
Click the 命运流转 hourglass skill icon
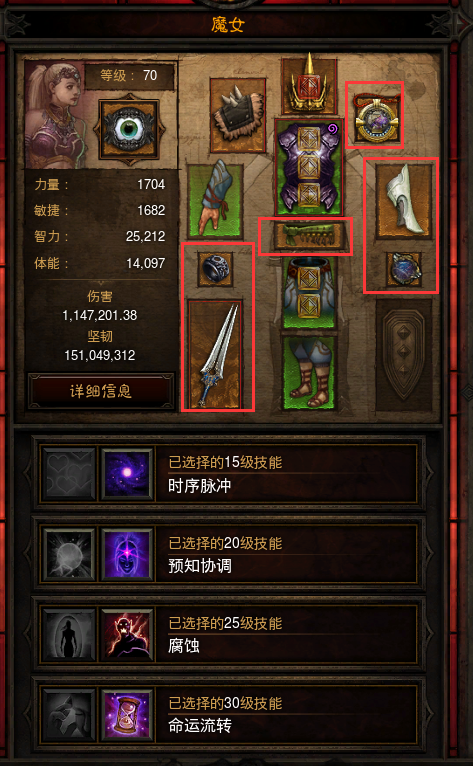[x=127, y=715]
